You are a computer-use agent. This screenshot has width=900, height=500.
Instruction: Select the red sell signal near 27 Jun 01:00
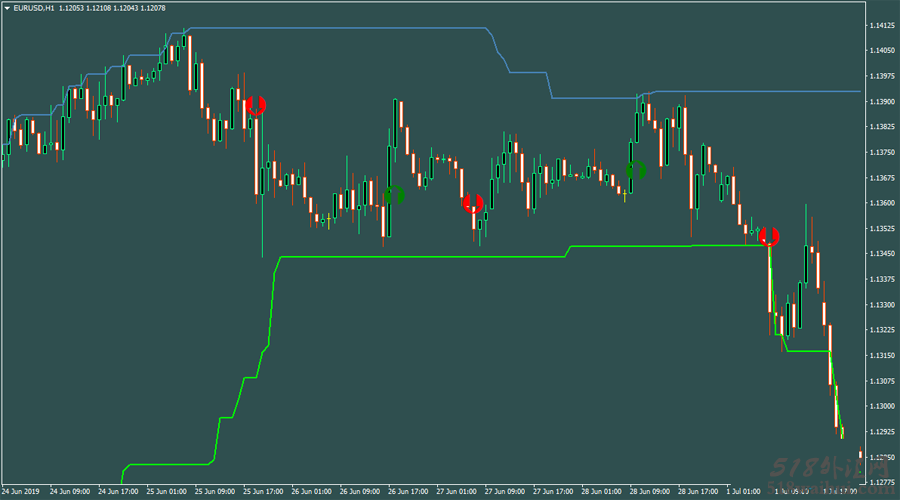[473, 203]
